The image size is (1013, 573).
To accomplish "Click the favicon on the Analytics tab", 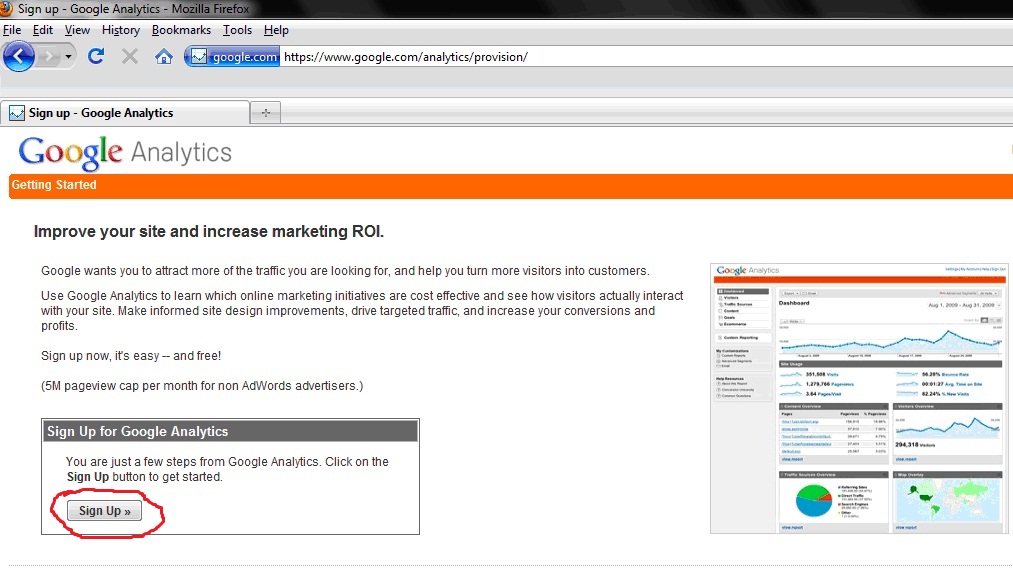I will pyautogui.click(x=17, y=113).
